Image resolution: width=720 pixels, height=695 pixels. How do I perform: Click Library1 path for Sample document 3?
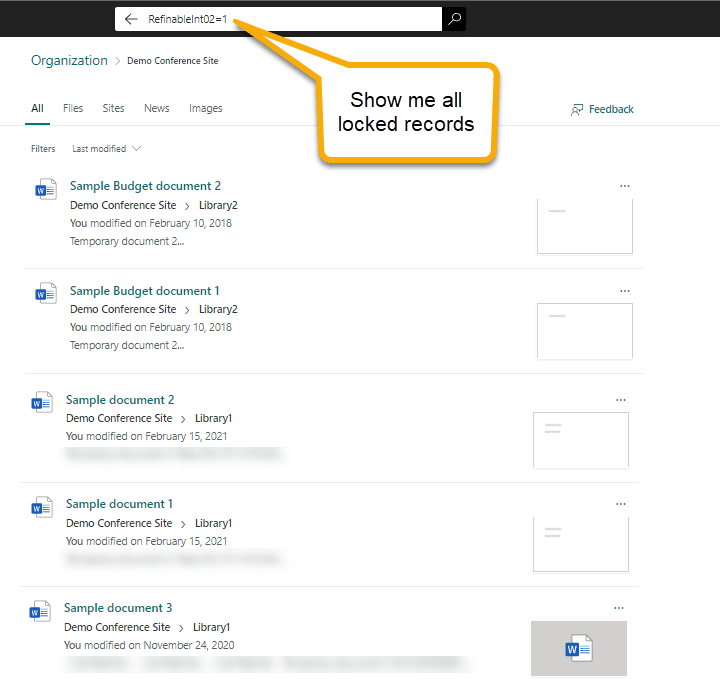(211, 628)
